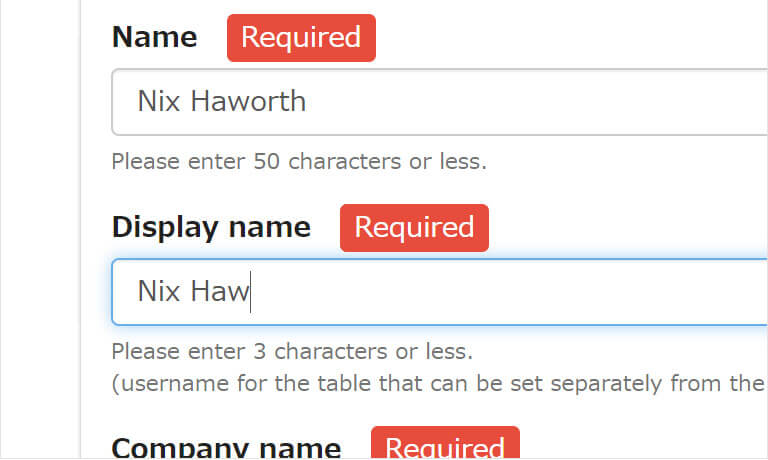
Task: Click the 50 characters or less hint
Action: [299, 161]
